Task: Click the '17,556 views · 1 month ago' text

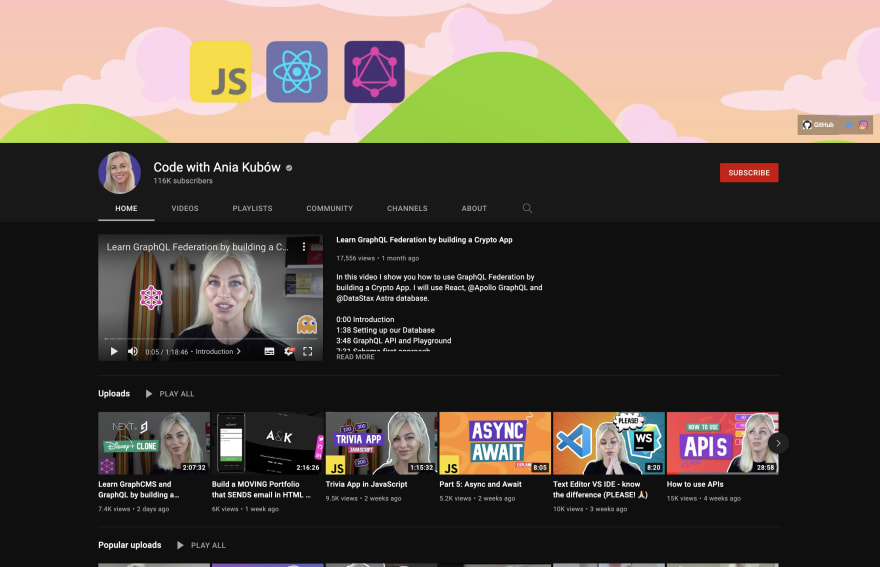Action: click(378, 258)
